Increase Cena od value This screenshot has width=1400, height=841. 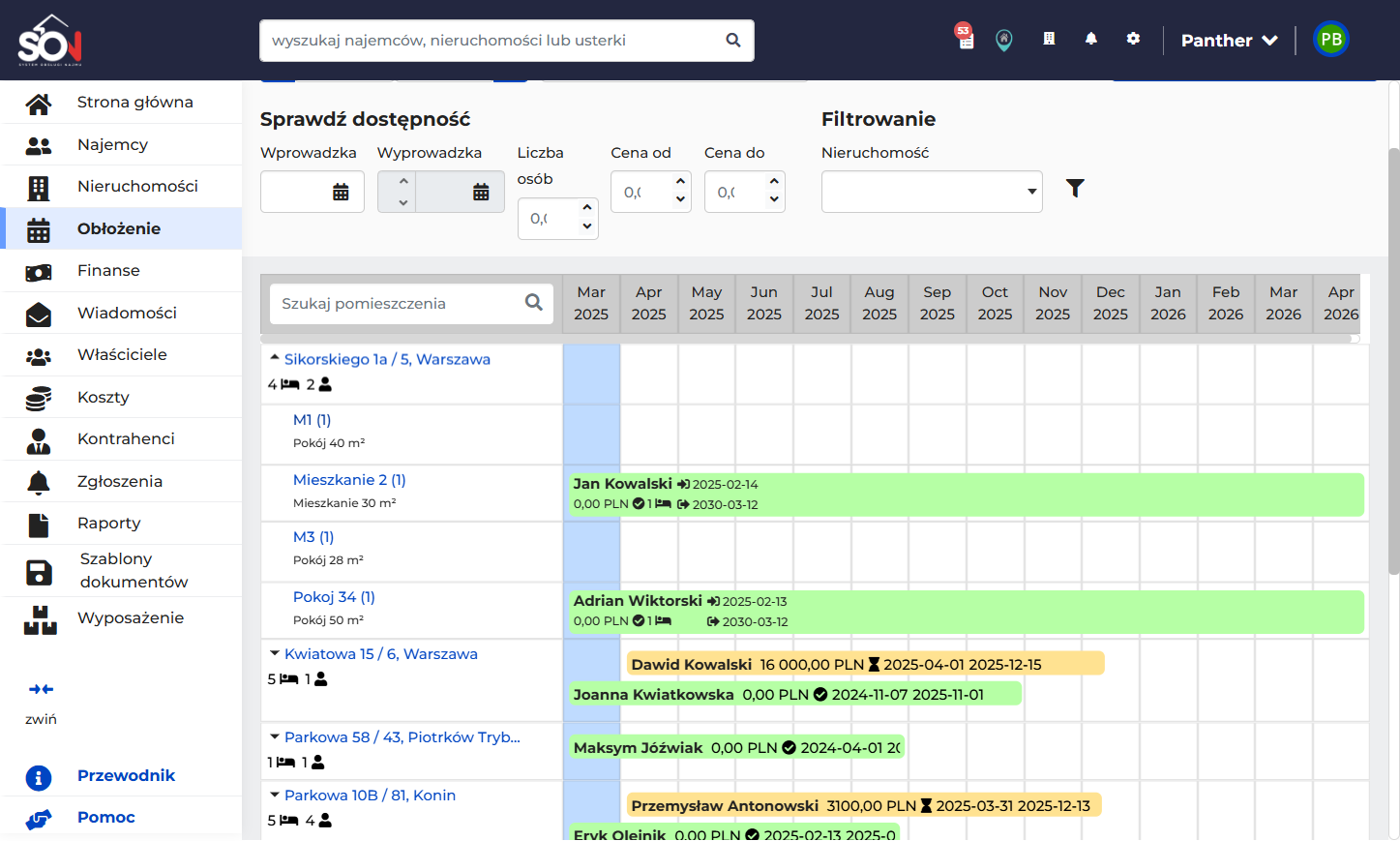click(x=681, y=181)
